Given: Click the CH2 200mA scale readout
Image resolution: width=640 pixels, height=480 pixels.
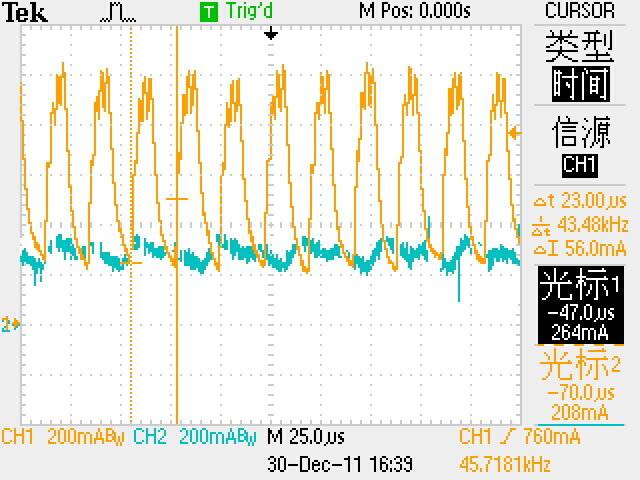Looking at the screenshot, I should pyautogui.click(x=194, y=437).
